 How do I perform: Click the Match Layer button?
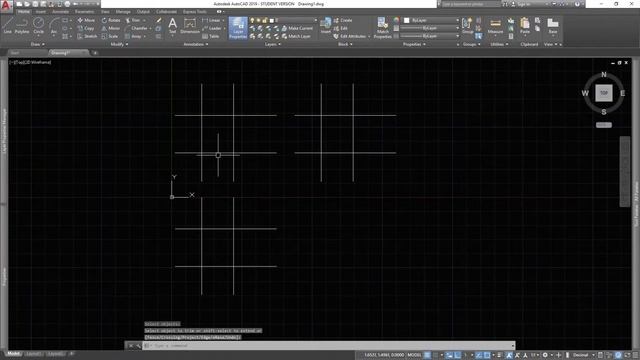coord(296,36)
